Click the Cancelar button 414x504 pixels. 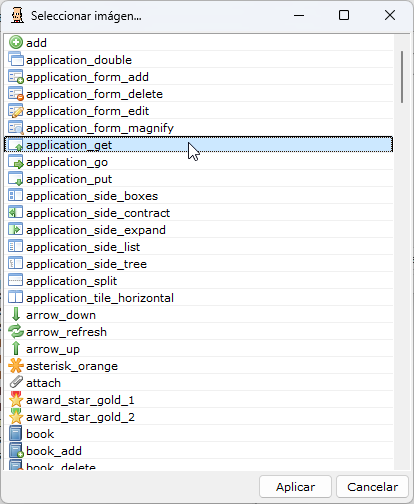372,487
